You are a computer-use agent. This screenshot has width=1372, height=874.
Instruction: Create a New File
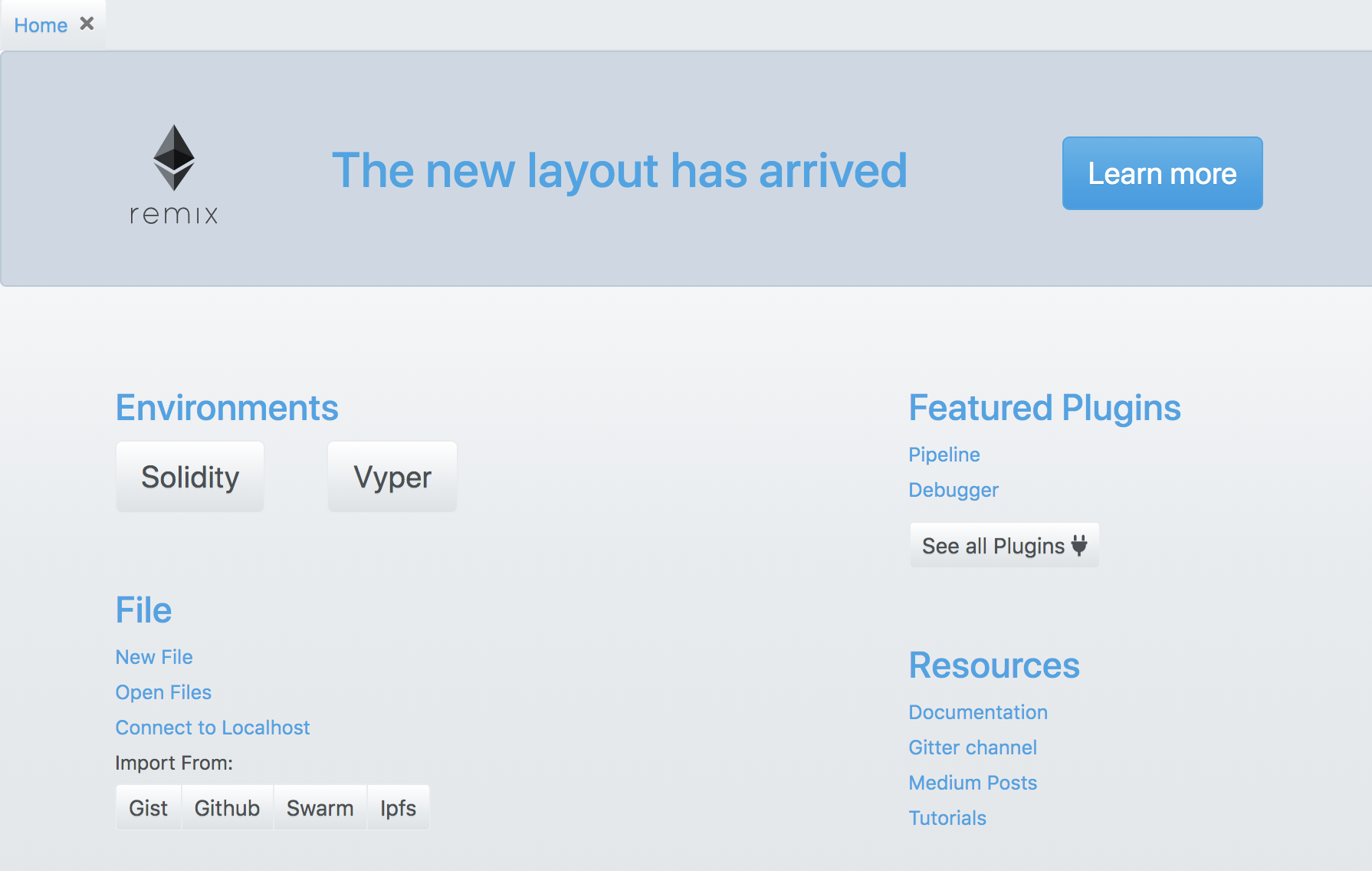[x=154, y=657]
